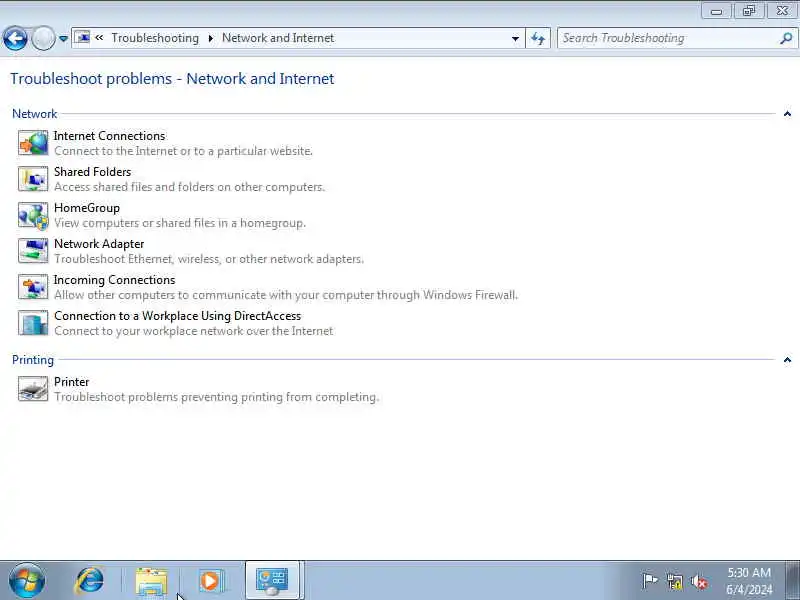This screenshot has height=600, width=800.
Task: Launch Internet Explorer from taskbar
Action: click(90, 581)
